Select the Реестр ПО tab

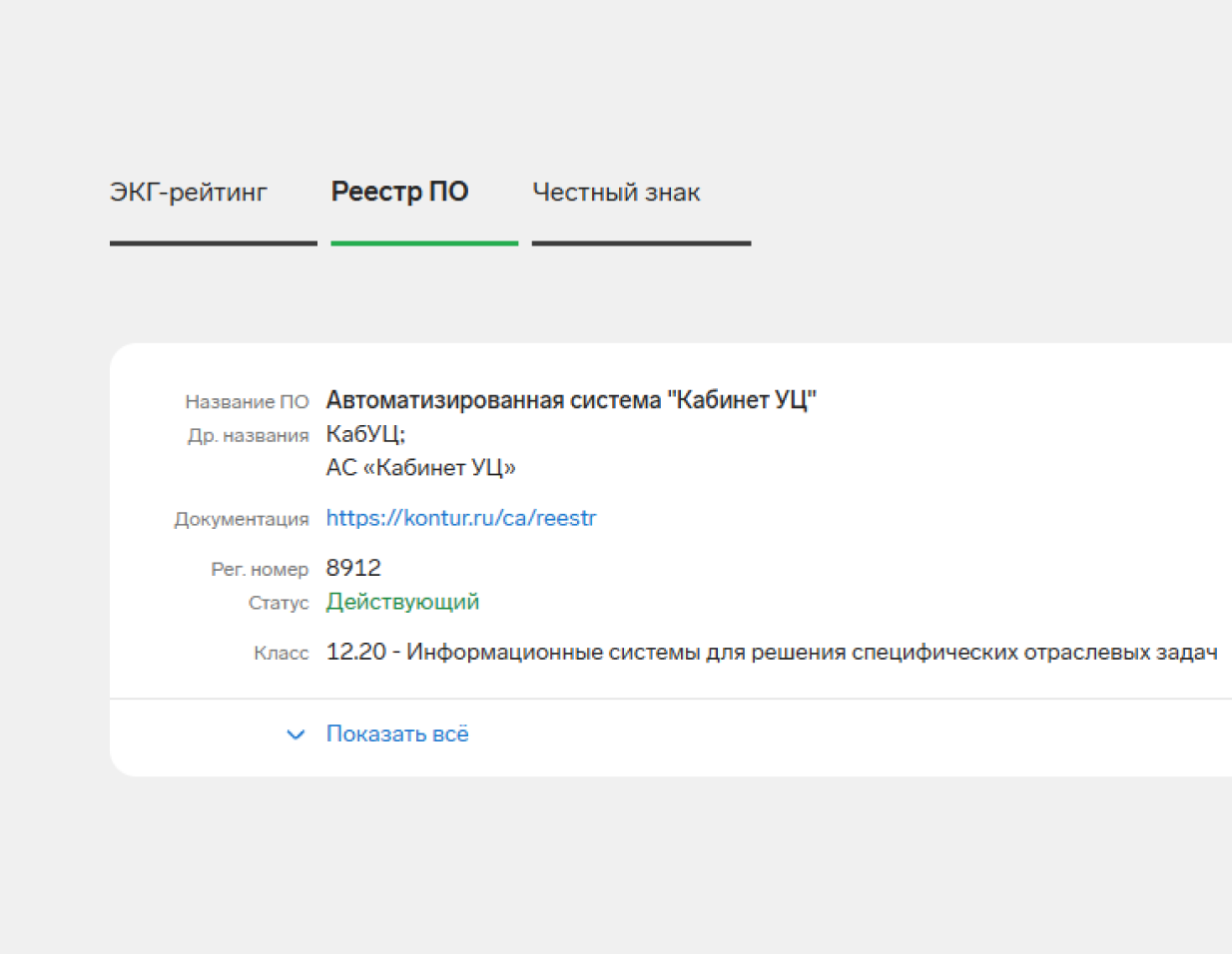pos(399,192)
